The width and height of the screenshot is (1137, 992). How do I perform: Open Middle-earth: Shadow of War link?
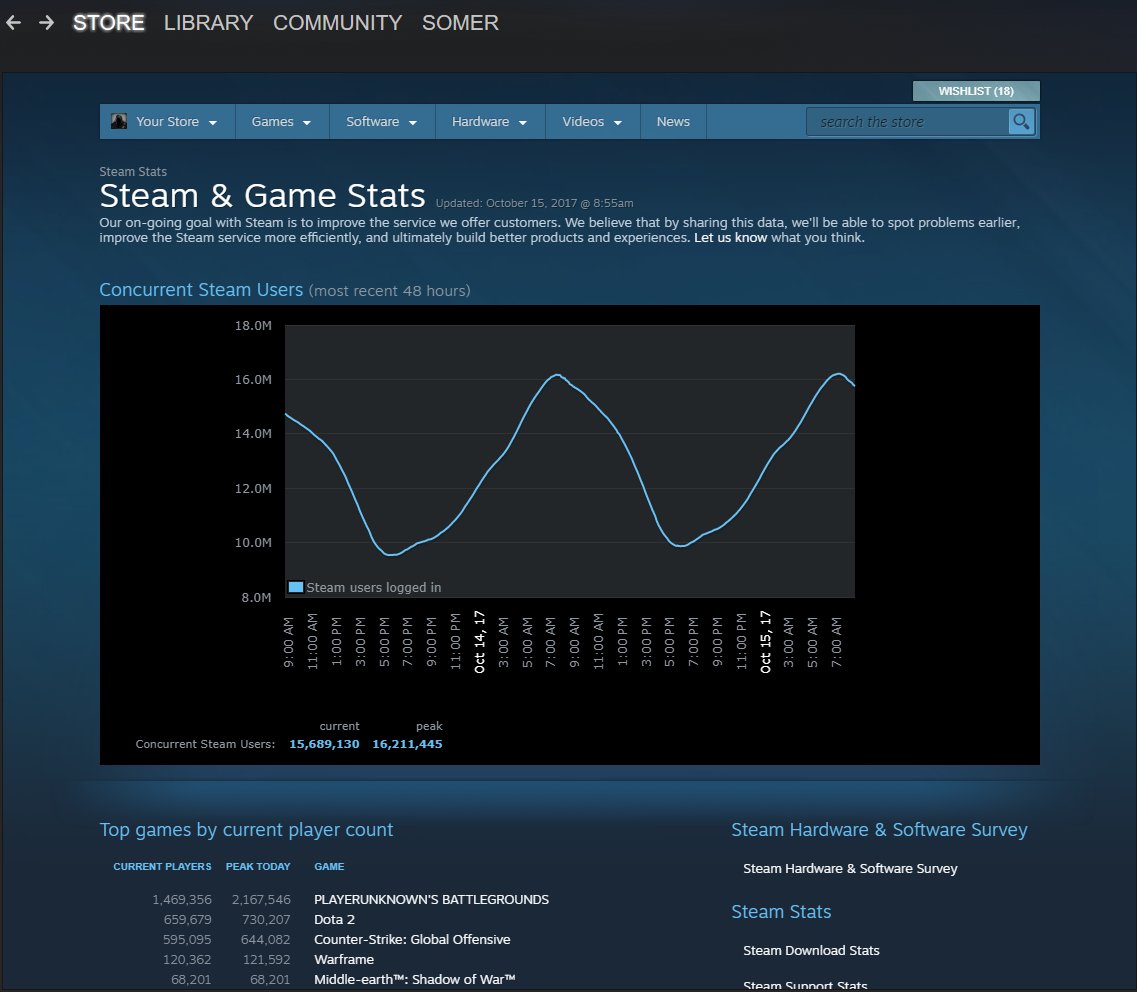(x=415, y=979)
